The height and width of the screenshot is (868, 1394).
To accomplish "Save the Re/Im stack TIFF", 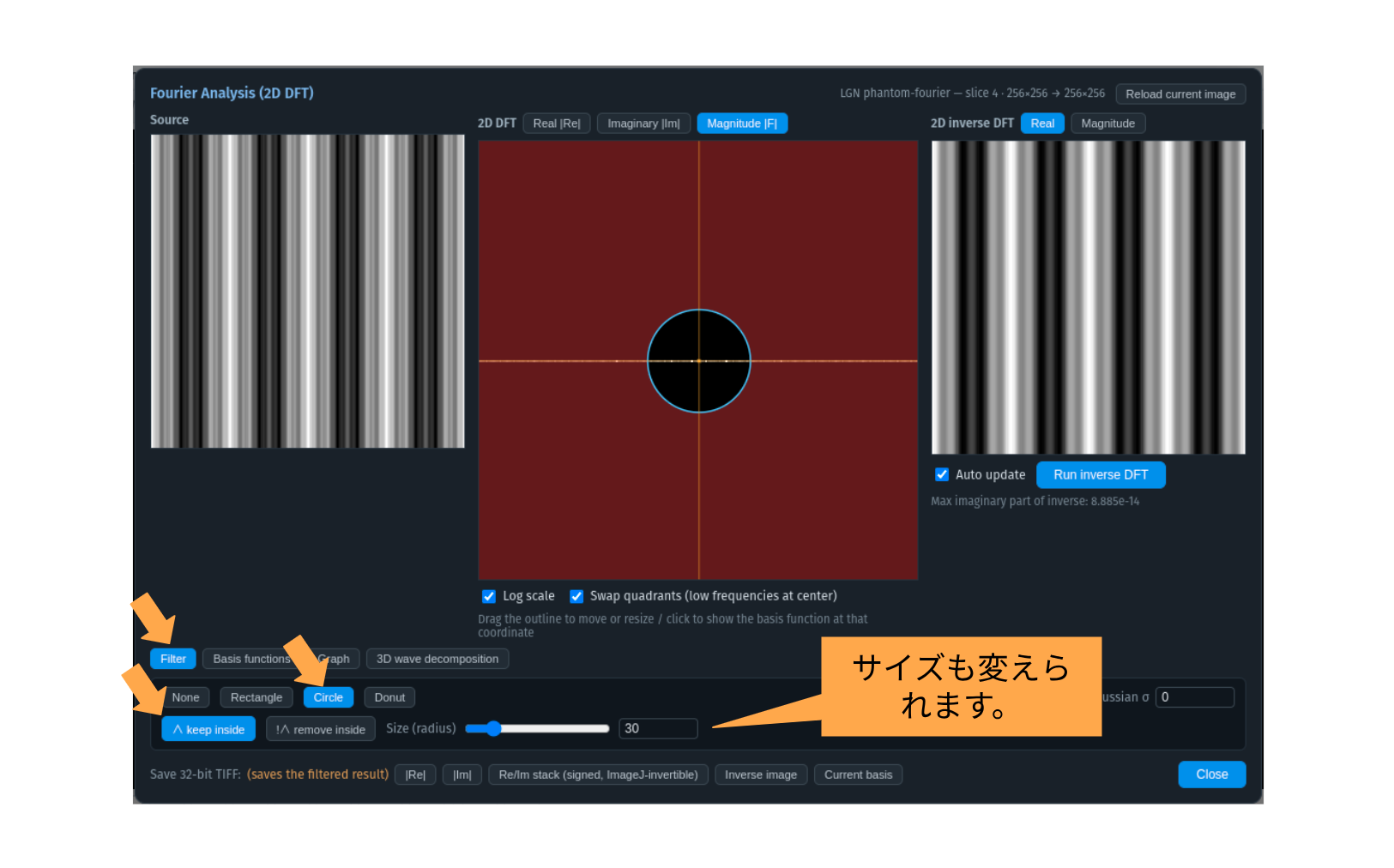I will tap(599, 775).
